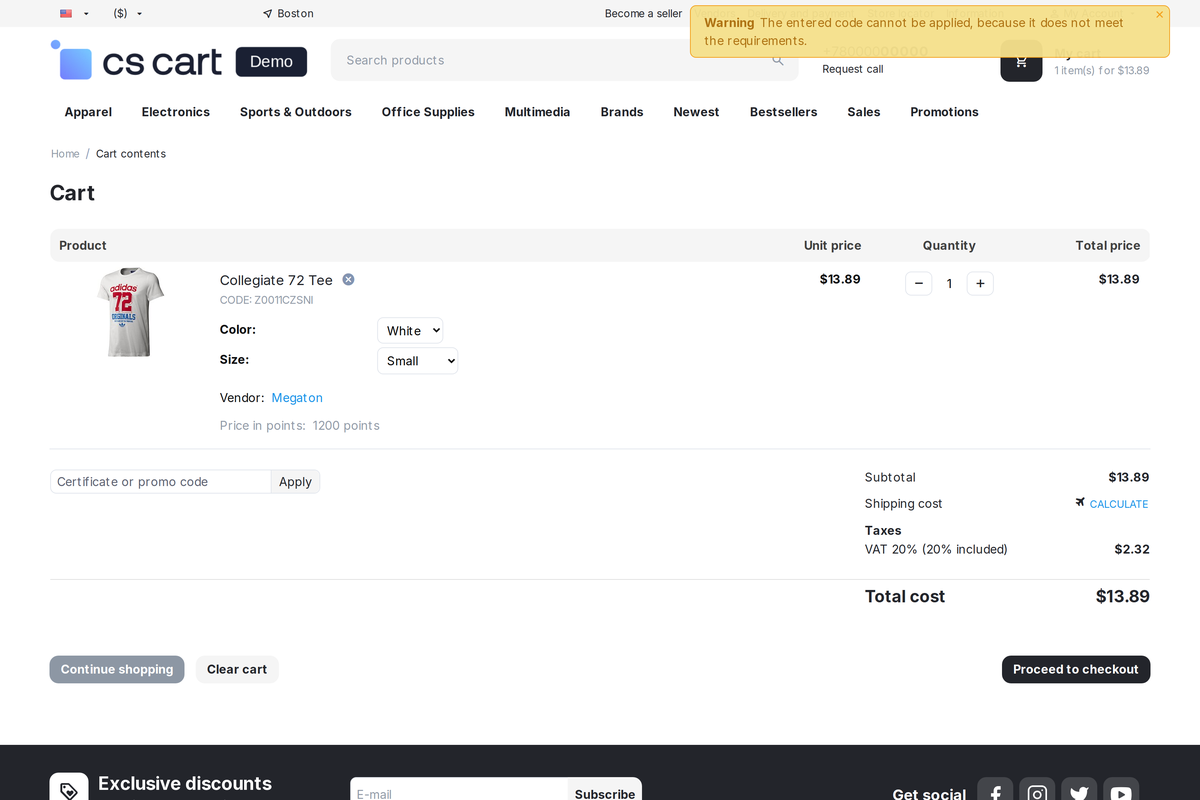Screen dimensions: 1200x800
Task: Open the Color dropdown showing White
Action: point(410,331)
